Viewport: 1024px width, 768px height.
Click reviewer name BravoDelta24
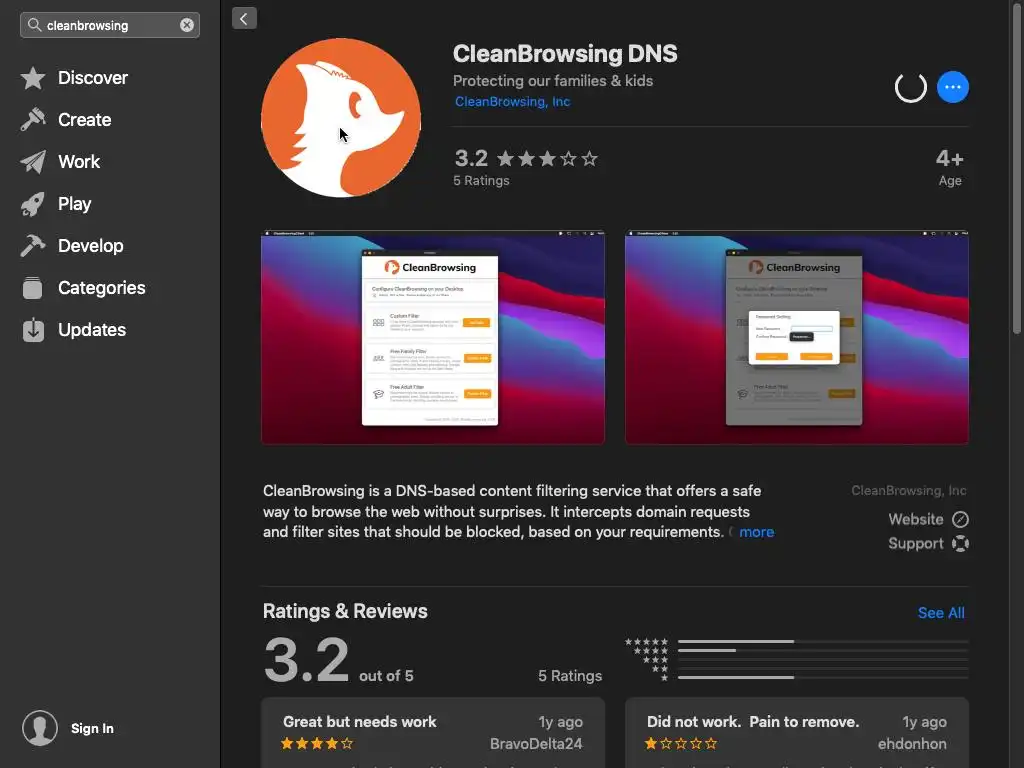[536, 744]
